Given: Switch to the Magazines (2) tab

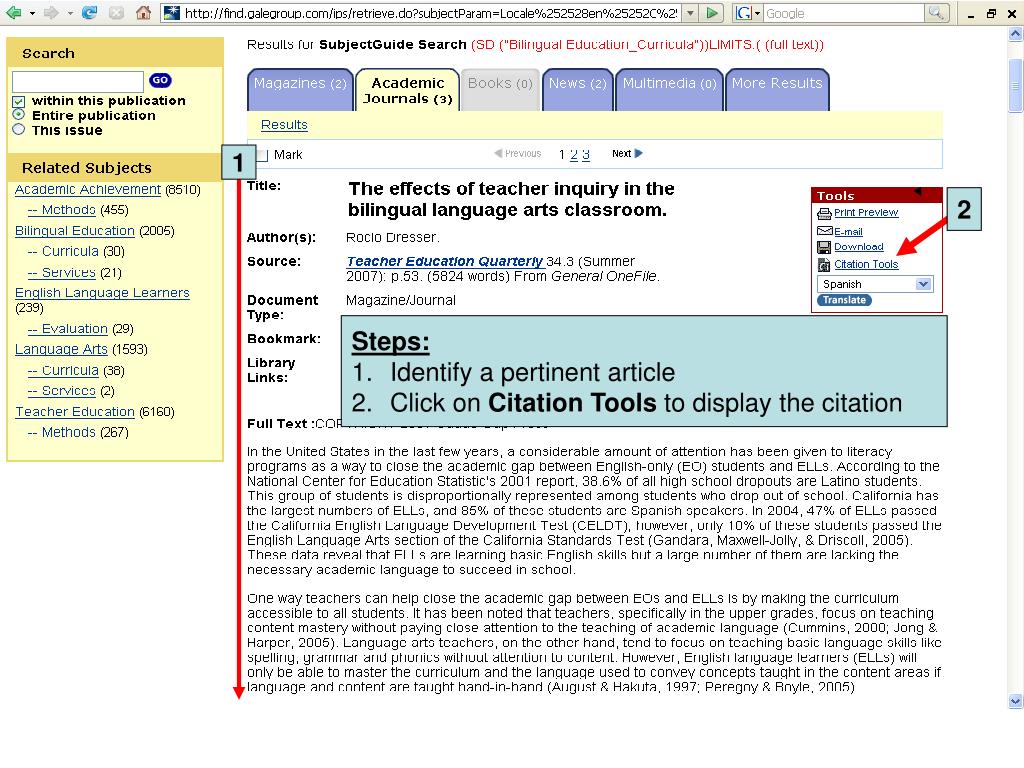Looking at the screenshot, I should (300, 89).
